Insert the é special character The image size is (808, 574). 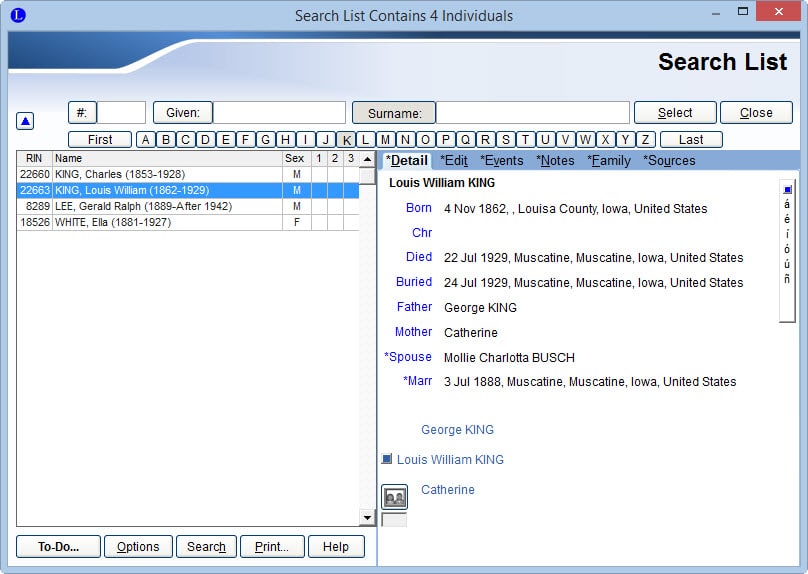(x=787, y=220)
